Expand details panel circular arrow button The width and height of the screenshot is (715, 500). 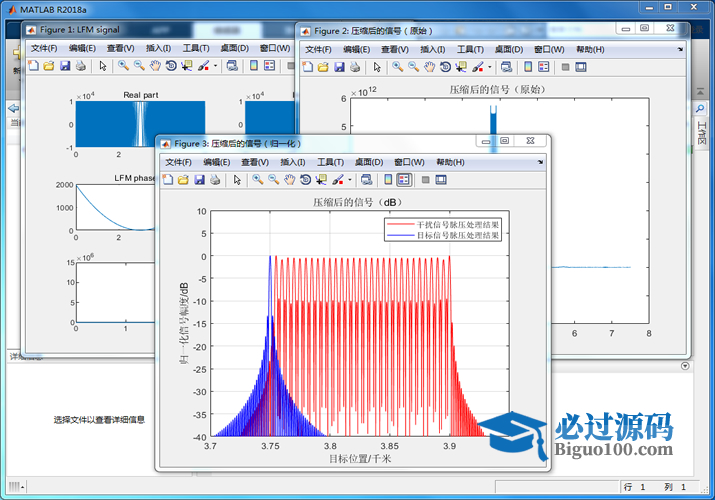684,366
